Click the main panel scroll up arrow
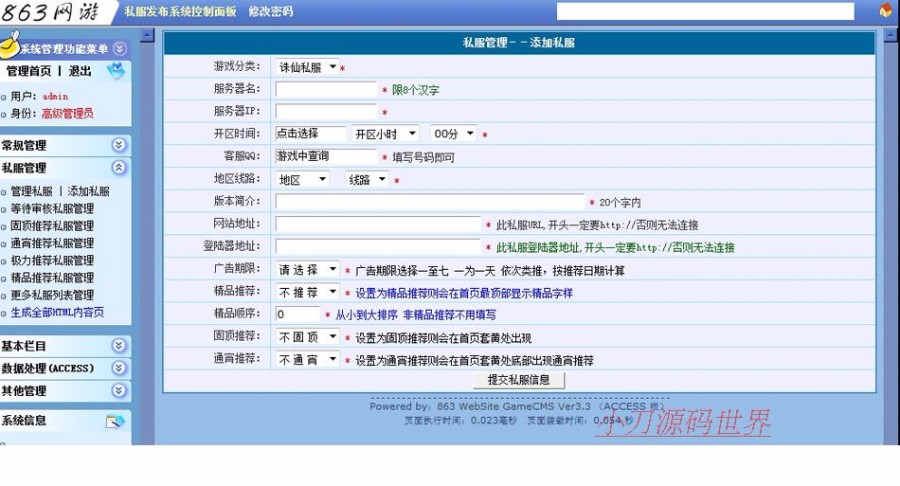This screenshot has height=486, width=900. (891, 36)
